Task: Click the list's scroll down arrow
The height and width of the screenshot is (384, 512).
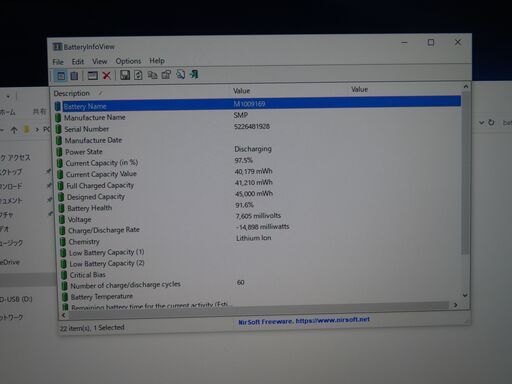Action: (x=465, y=295)
